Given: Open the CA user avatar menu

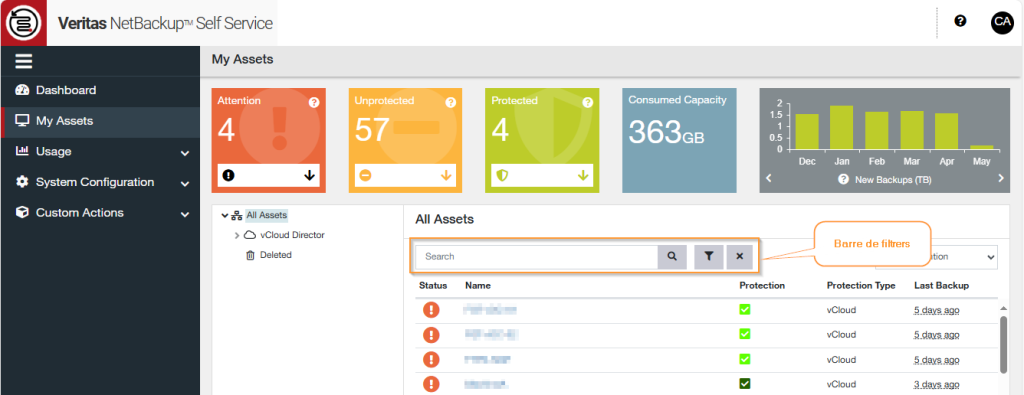Looking at the screenshot, I should click(x=1002, y=23).
